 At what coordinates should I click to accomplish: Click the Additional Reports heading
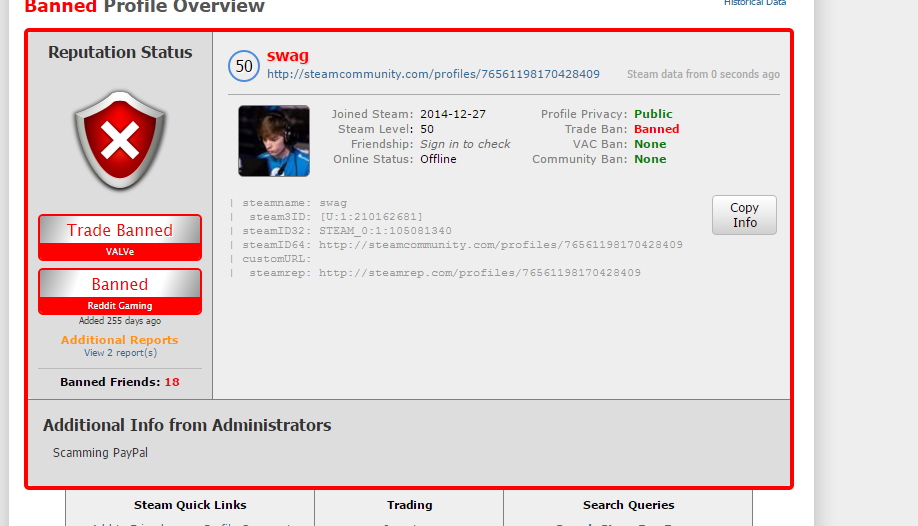click(x=119, y=340)
